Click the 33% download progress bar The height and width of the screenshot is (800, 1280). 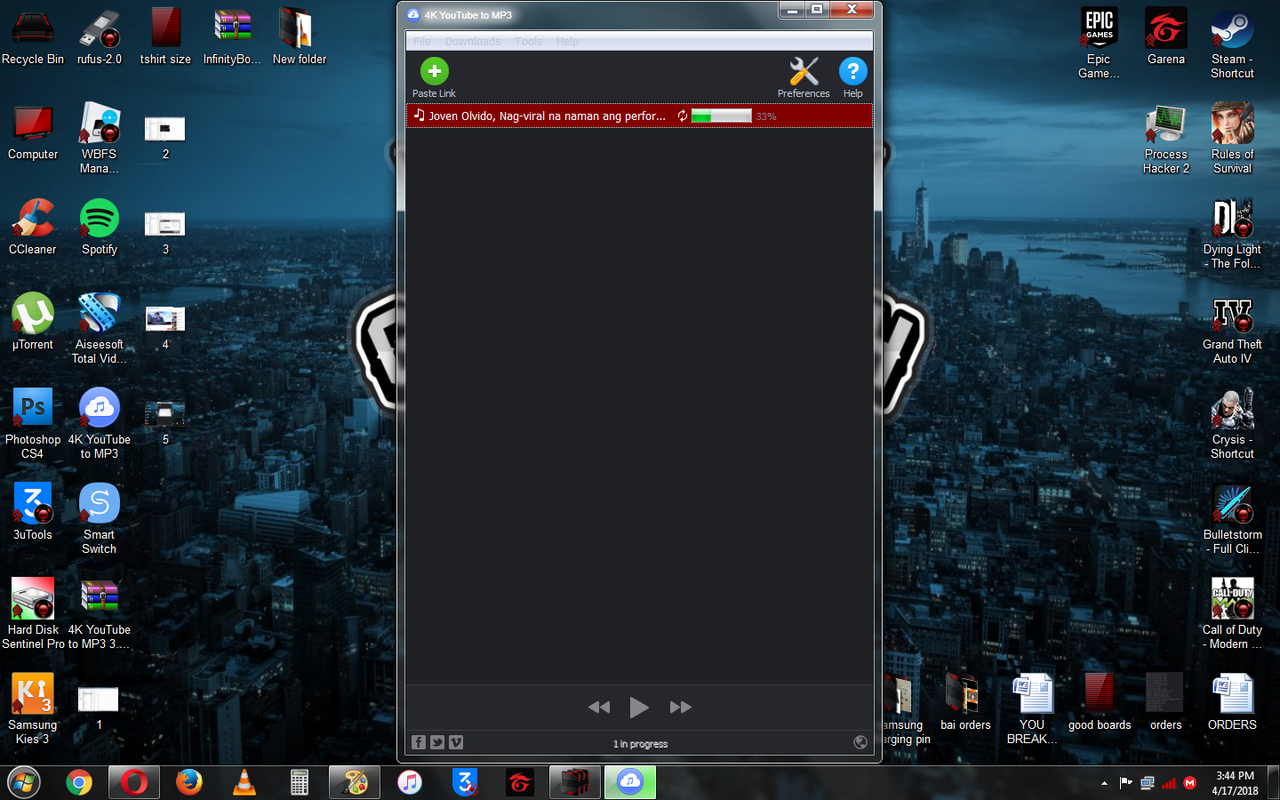click(x=721, y=116)
